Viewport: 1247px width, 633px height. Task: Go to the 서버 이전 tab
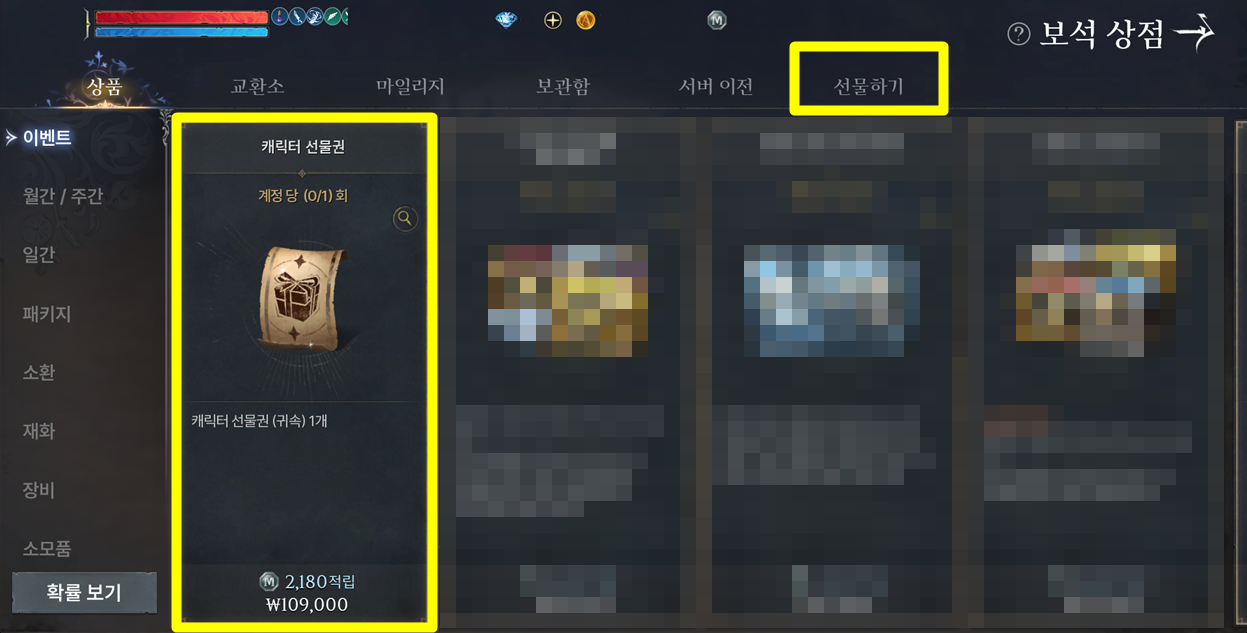716,86
